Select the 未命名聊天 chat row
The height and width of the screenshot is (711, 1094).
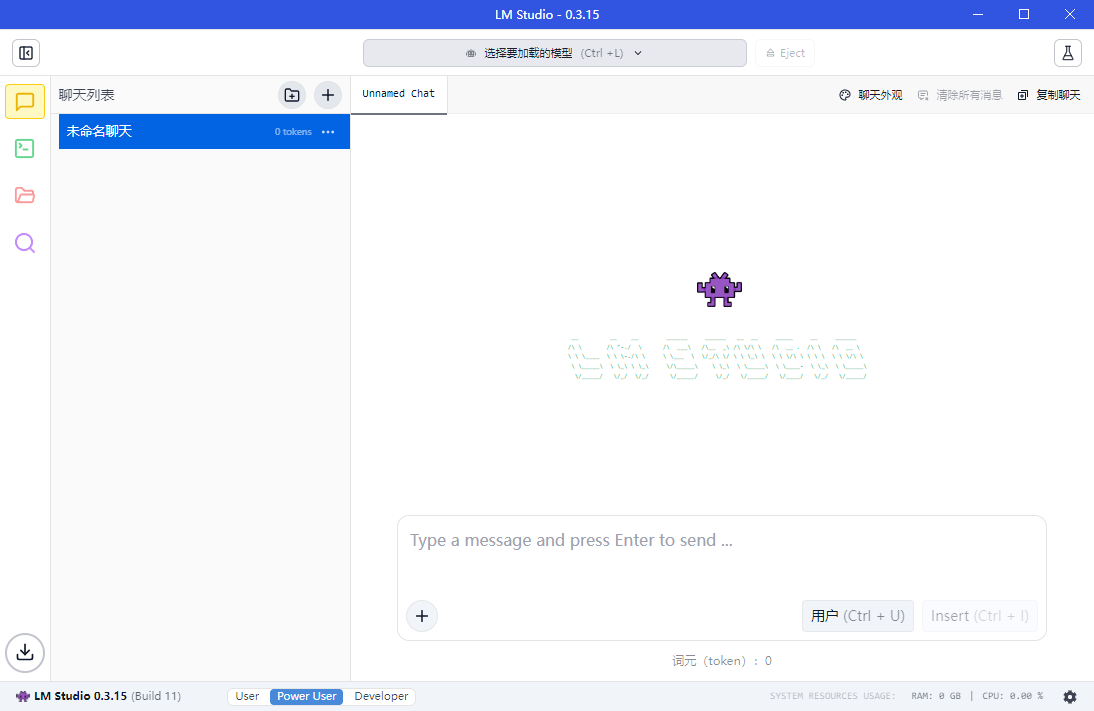(x=204, y=131)
